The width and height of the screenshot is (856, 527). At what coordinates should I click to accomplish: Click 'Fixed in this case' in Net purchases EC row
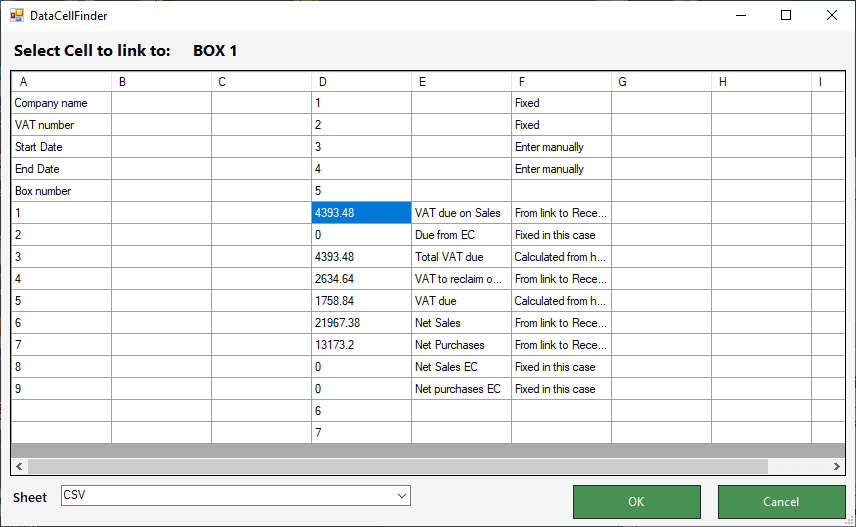pos(561,389)
